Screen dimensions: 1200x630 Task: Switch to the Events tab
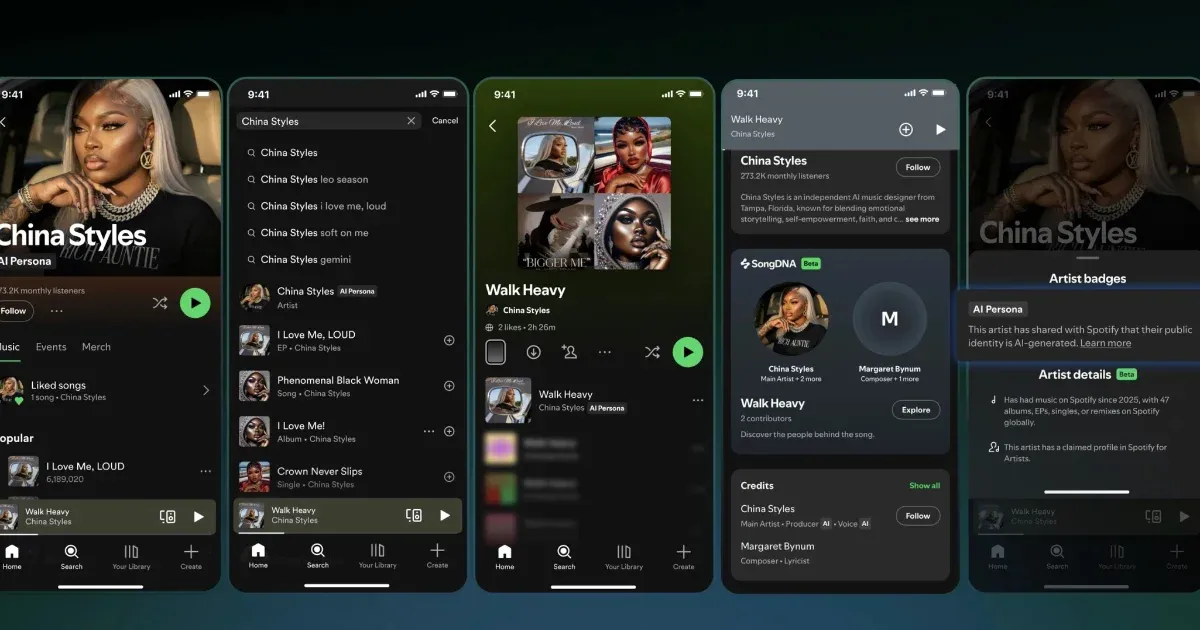(51, 347)
